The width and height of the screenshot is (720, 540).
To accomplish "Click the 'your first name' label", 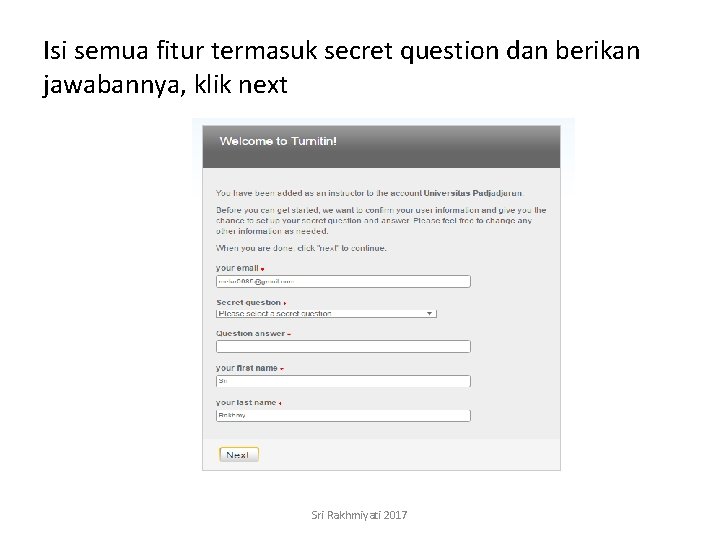I will coord(247,368).
